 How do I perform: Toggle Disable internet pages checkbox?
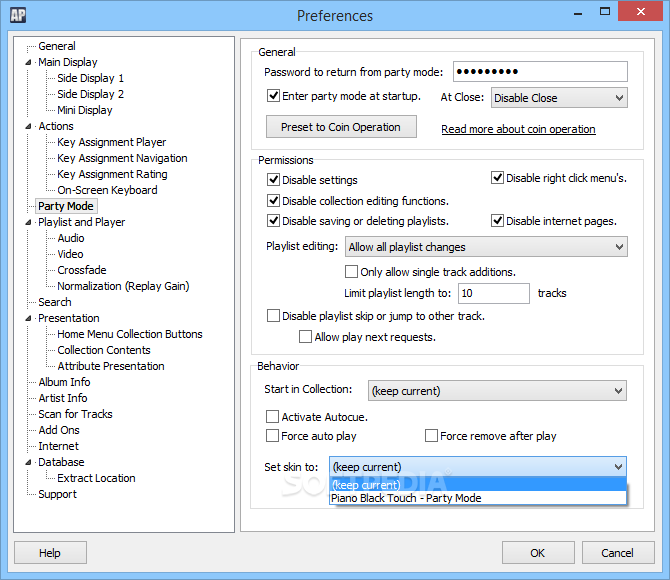click(497, 221)
